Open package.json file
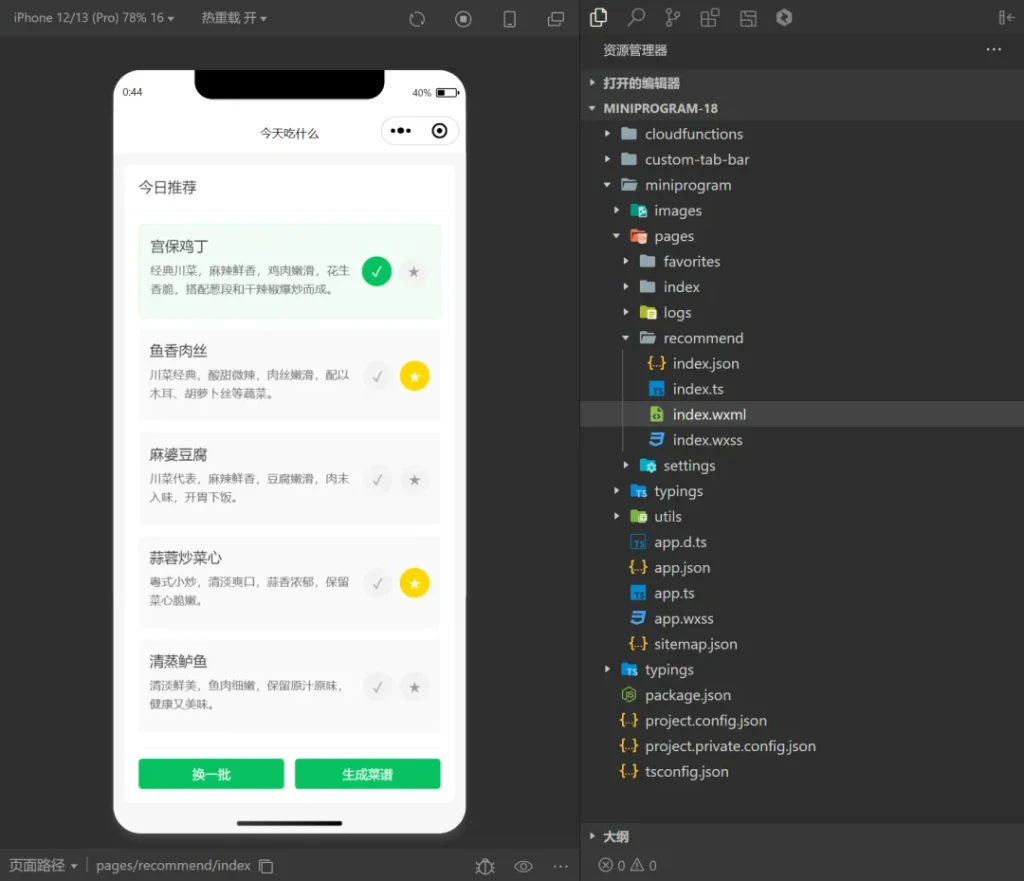 801,695
